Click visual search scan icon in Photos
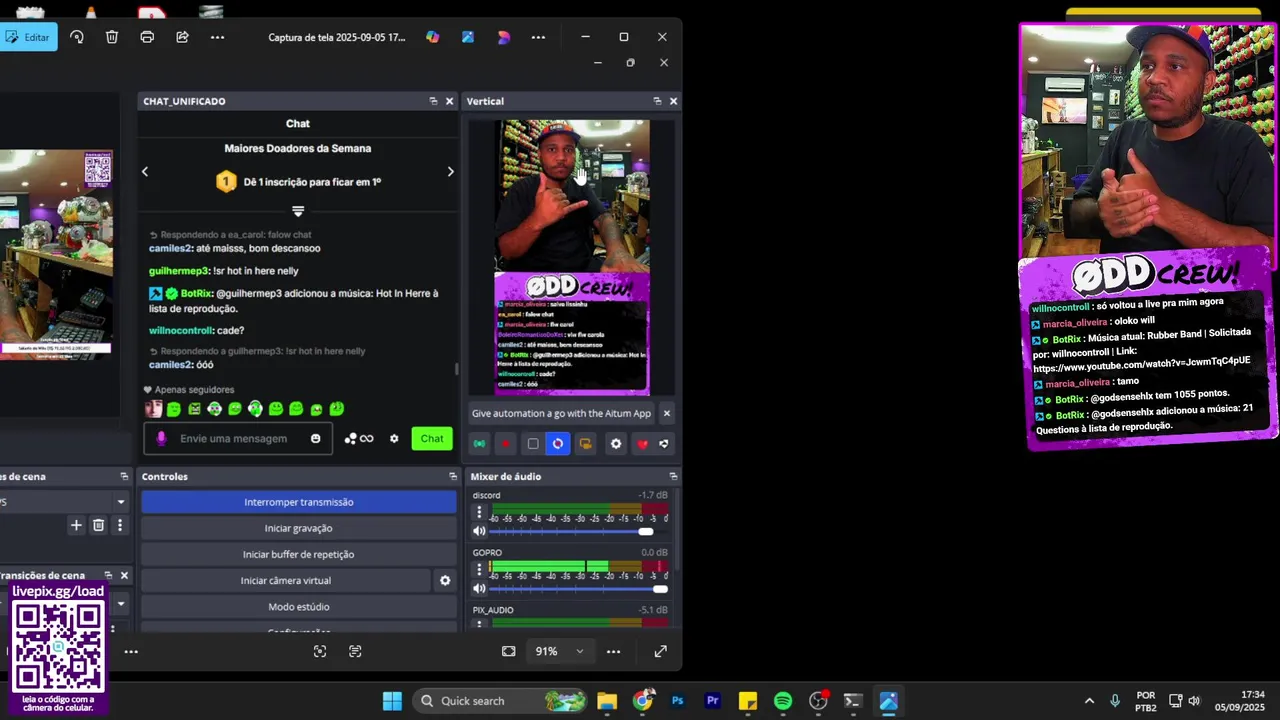 (320, 651)
